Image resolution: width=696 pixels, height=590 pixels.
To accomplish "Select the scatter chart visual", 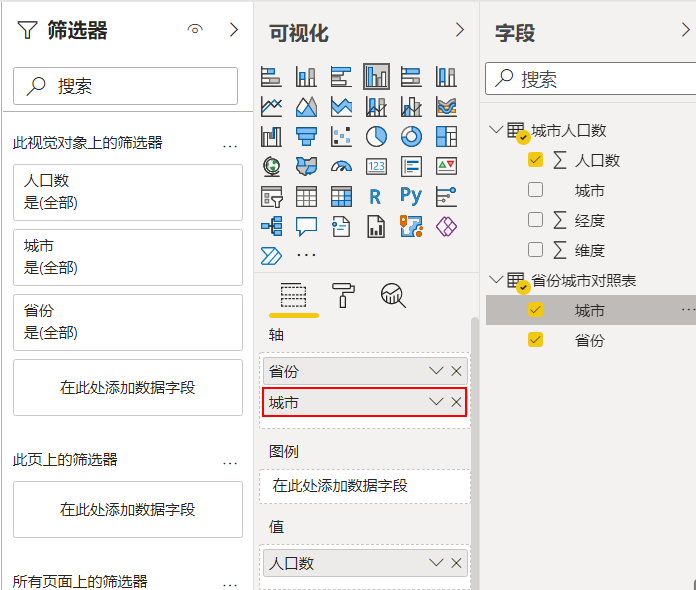I will (x=341, y=137).
